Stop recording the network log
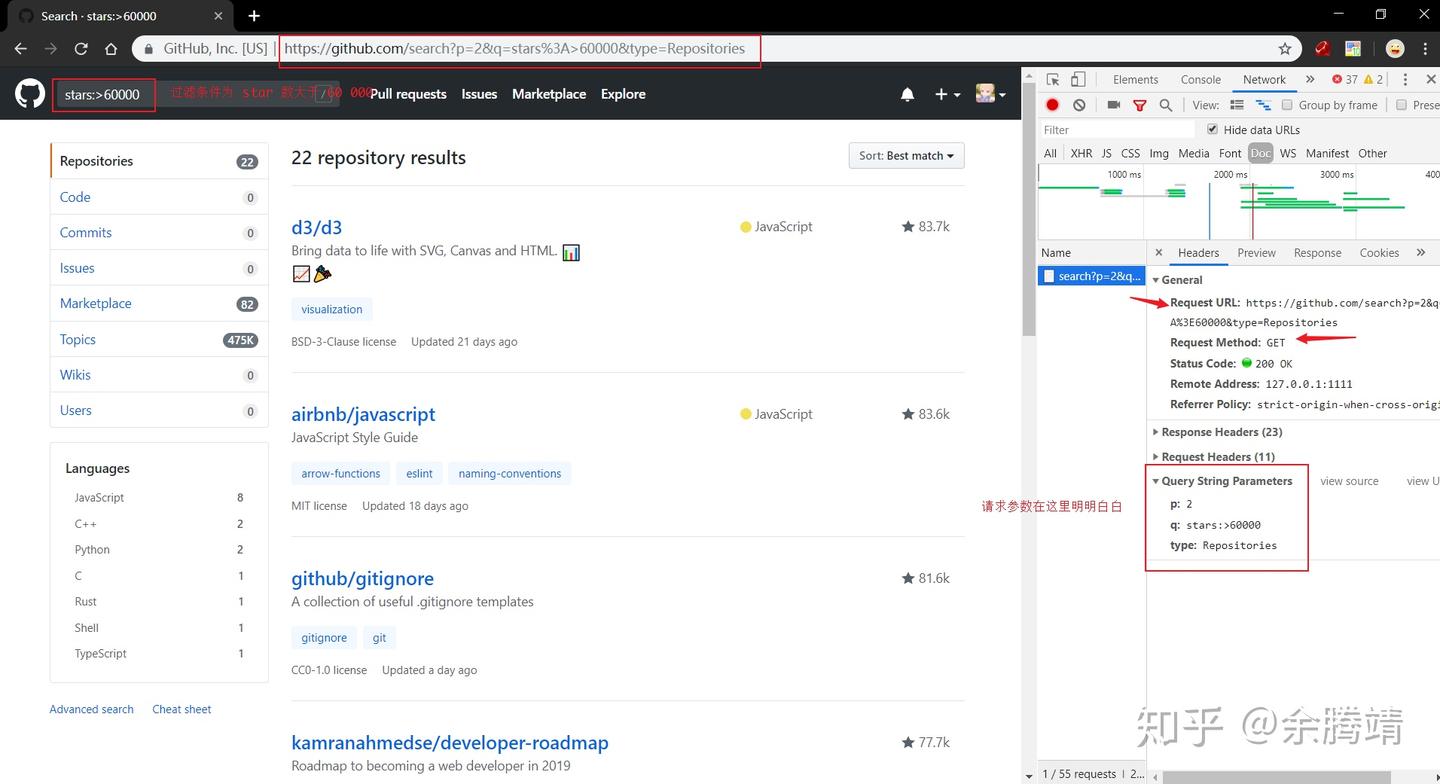Image resolution: width=1440 pixels, height=784 pixels. coord(1052,105)
